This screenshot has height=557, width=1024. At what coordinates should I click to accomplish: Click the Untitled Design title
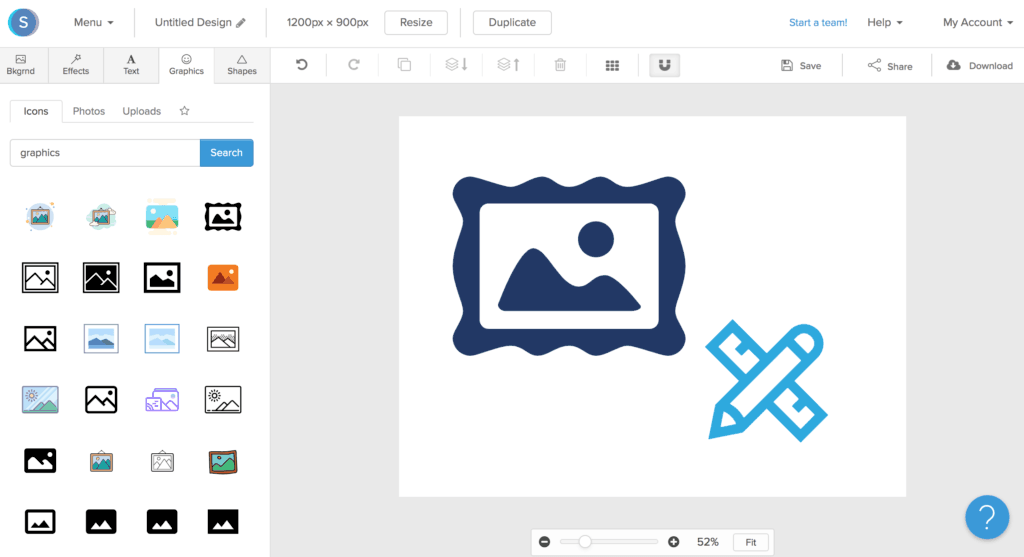(x=193, y=22)
